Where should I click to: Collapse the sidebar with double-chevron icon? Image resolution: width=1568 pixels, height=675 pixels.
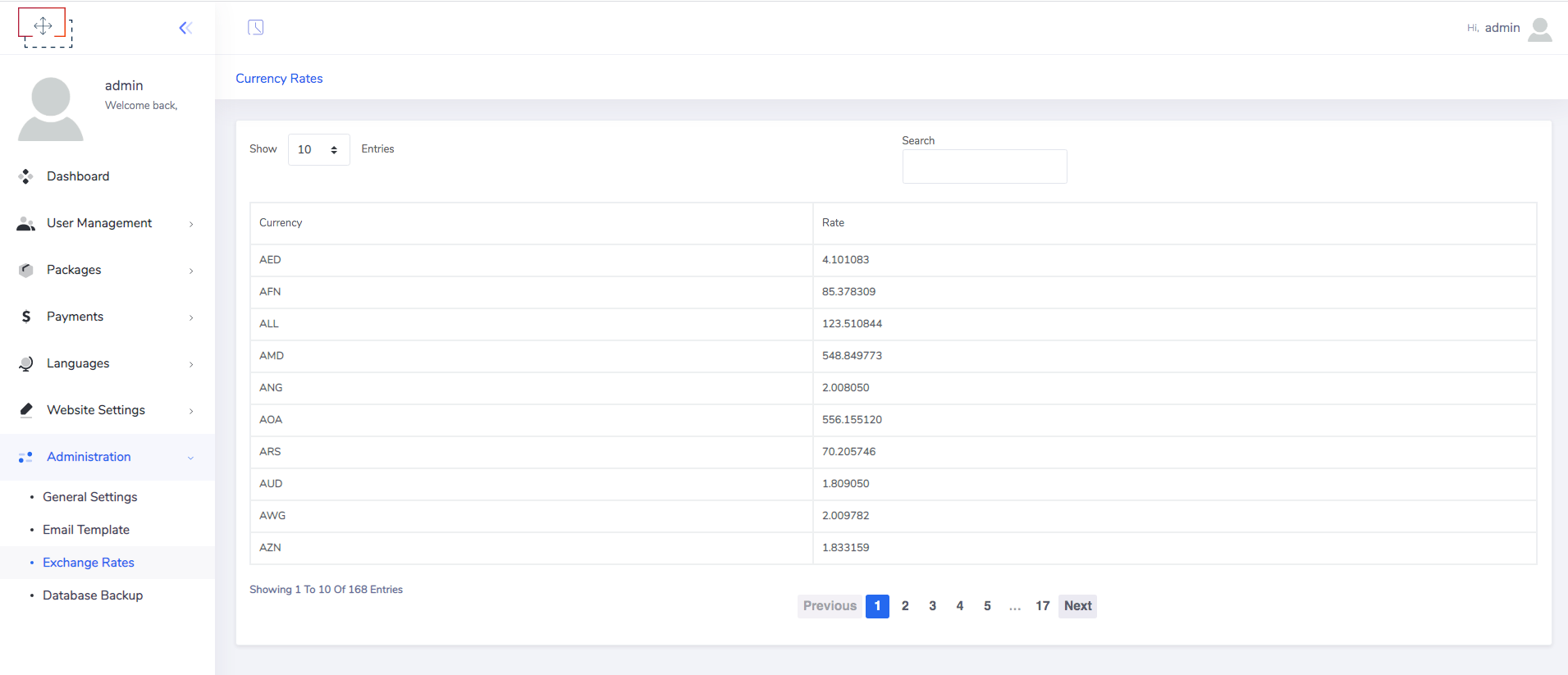[x=185, y=28]
